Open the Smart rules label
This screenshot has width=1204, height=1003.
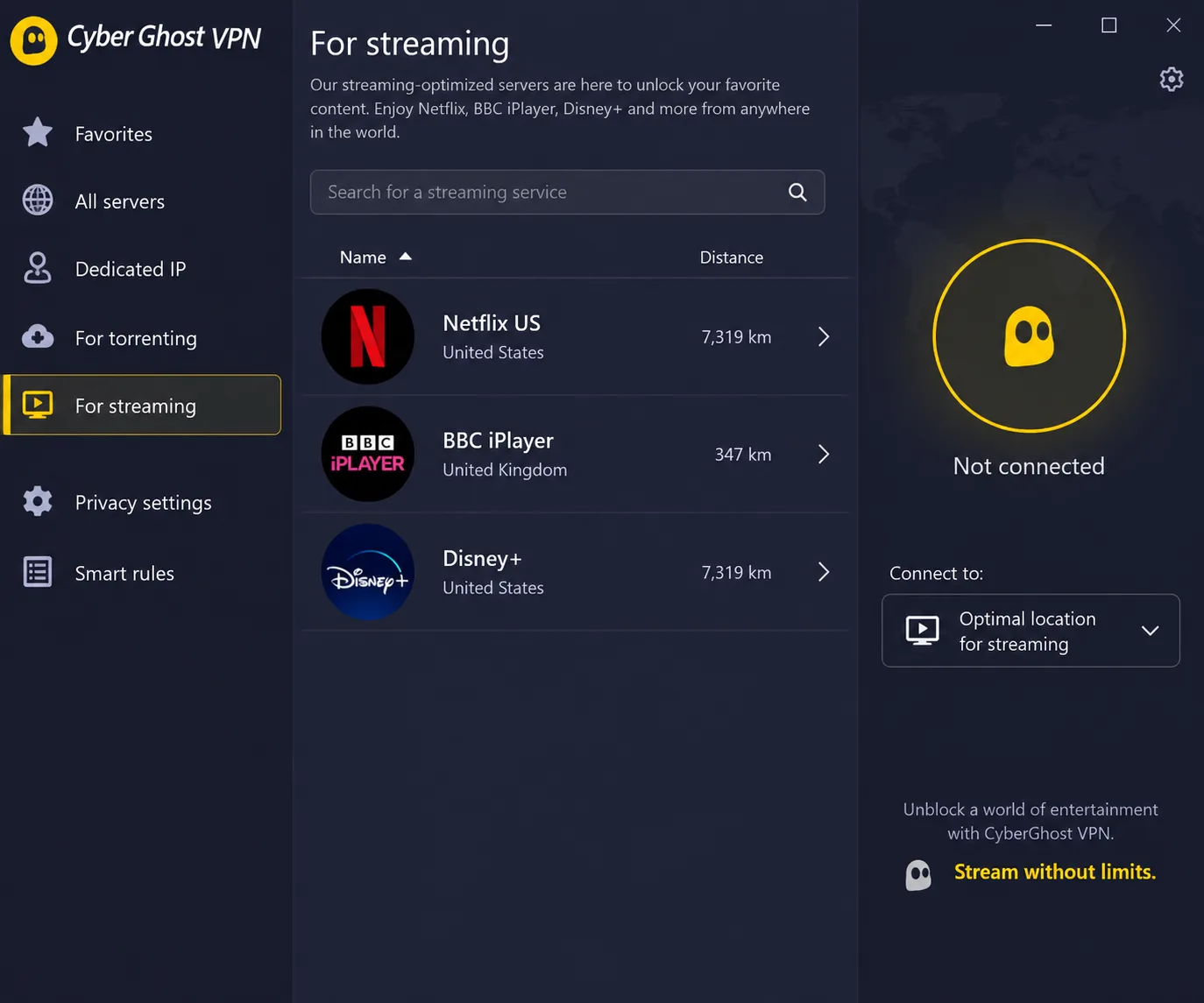coord(124,573)
